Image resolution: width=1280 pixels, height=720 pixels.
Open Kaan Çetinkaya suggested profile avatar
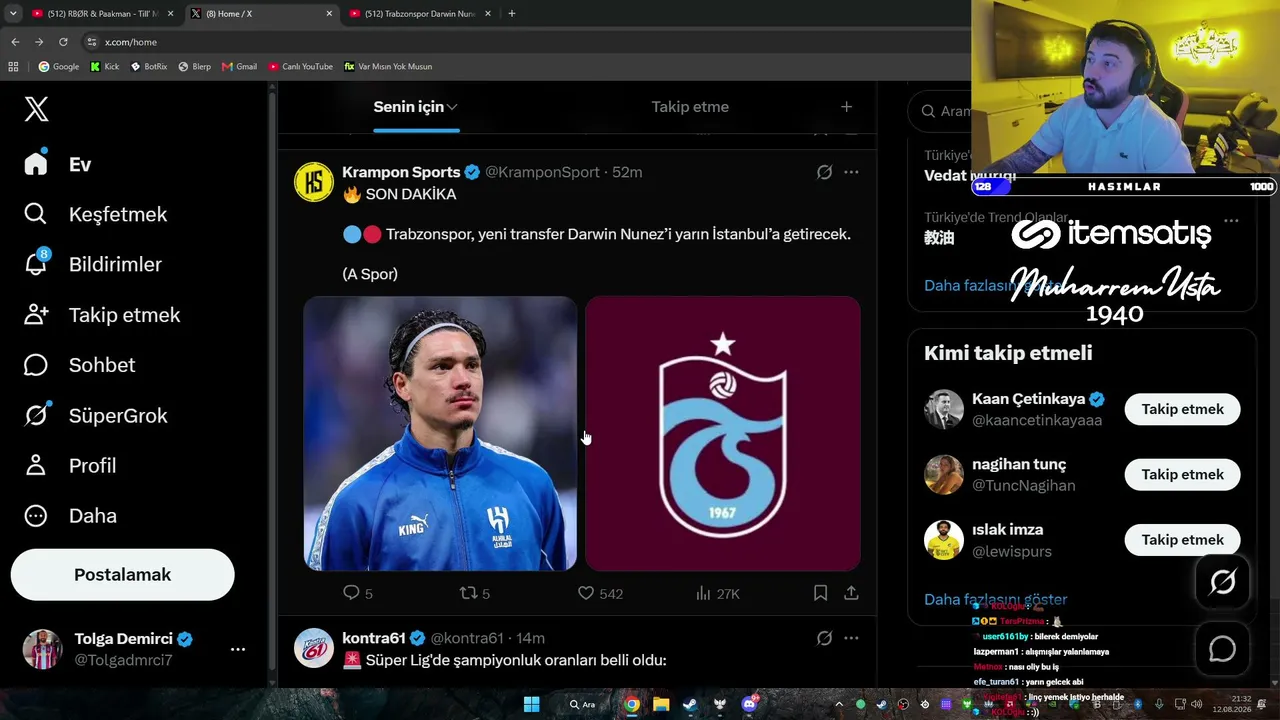943,409
